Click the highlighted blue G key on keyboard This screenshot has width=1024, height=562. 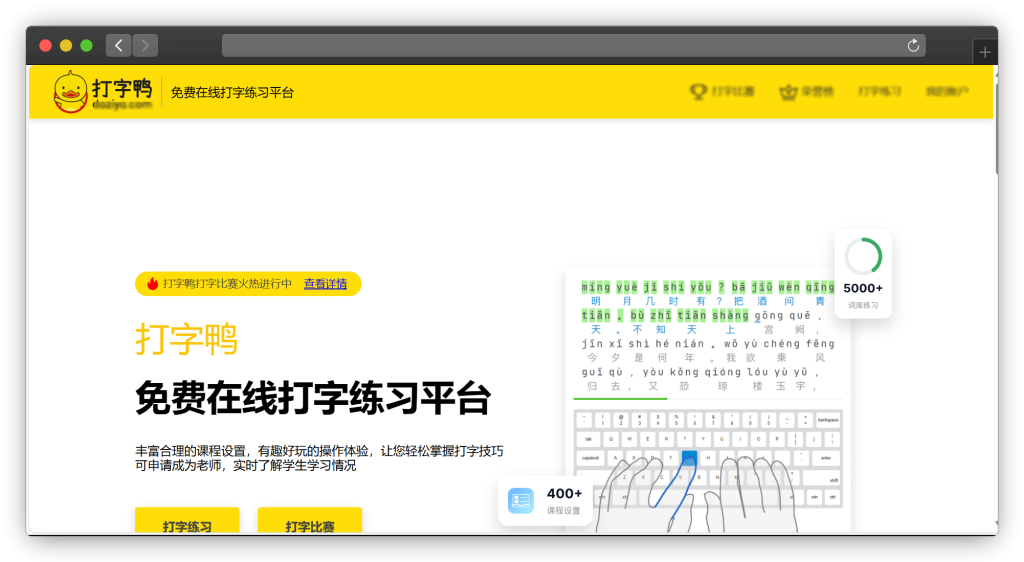click(x=689, y=458)
